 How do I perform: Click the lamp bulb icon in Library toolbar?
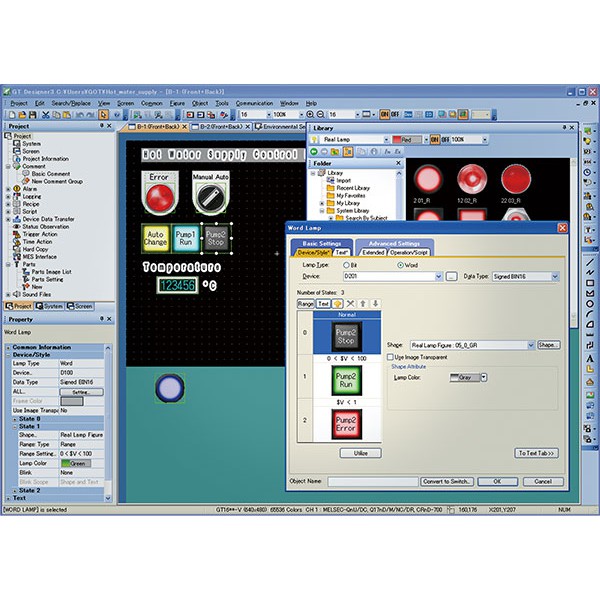click(315, 140)
